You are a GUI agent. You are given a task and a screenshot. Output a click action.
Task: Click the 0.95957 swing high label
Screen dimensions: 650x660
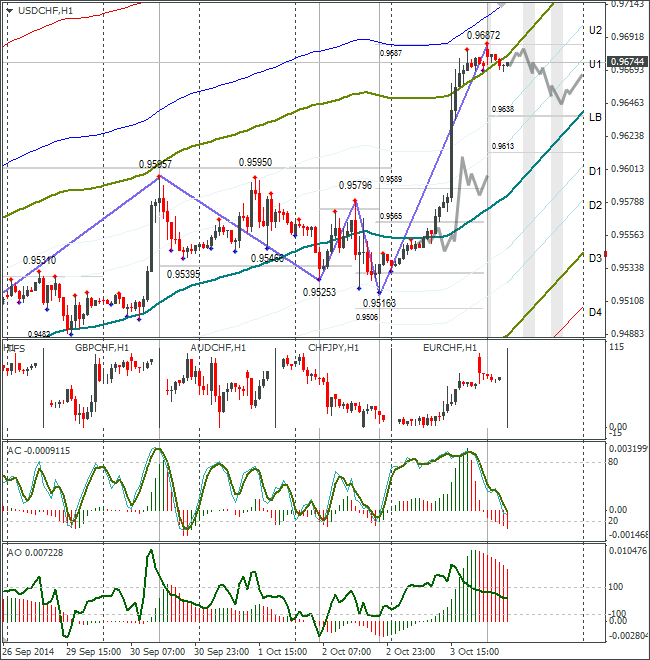tap(155, 164)
